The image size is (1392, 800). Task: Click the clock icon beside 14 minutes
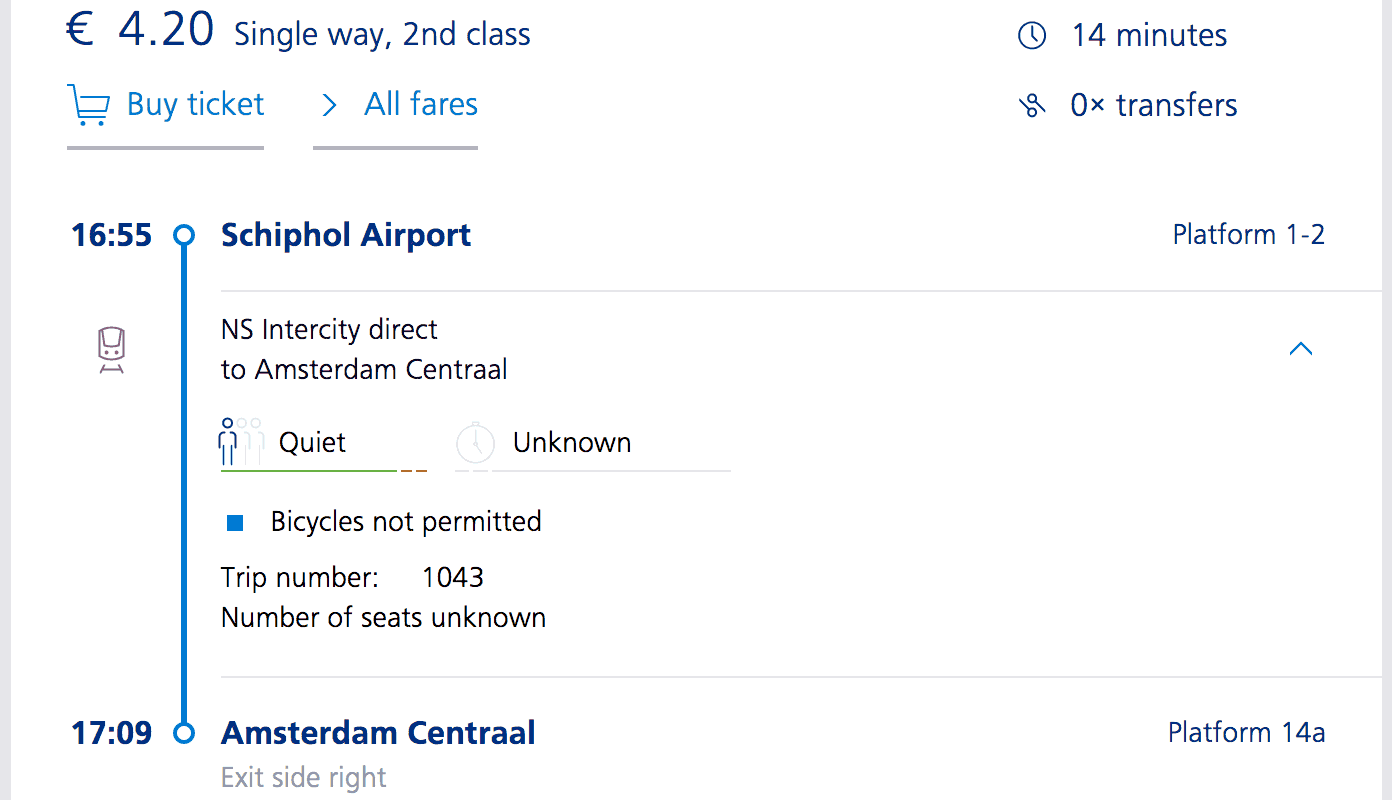1032,36
